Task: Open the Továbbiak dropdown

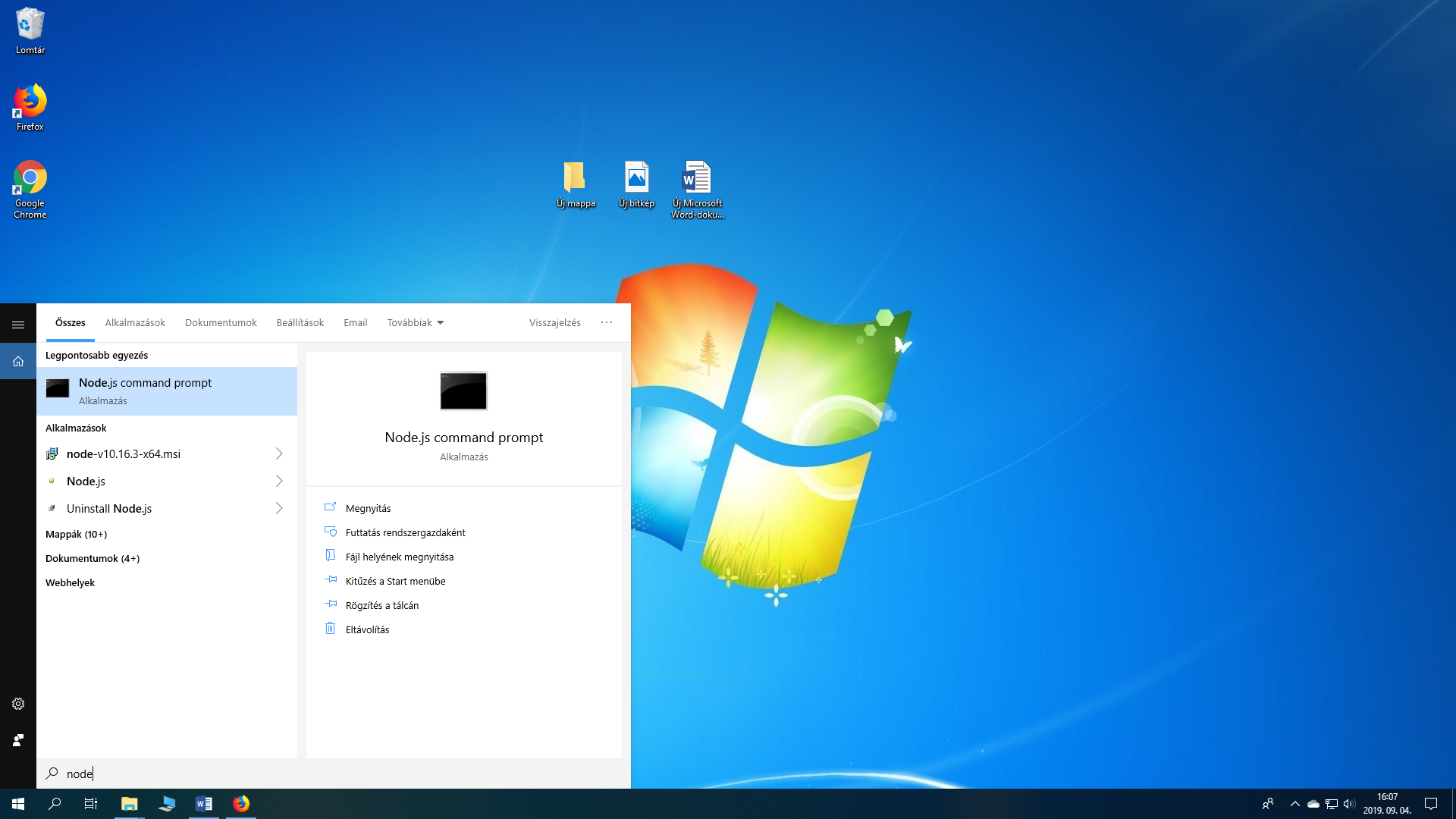Action: [x=416, y=323]
